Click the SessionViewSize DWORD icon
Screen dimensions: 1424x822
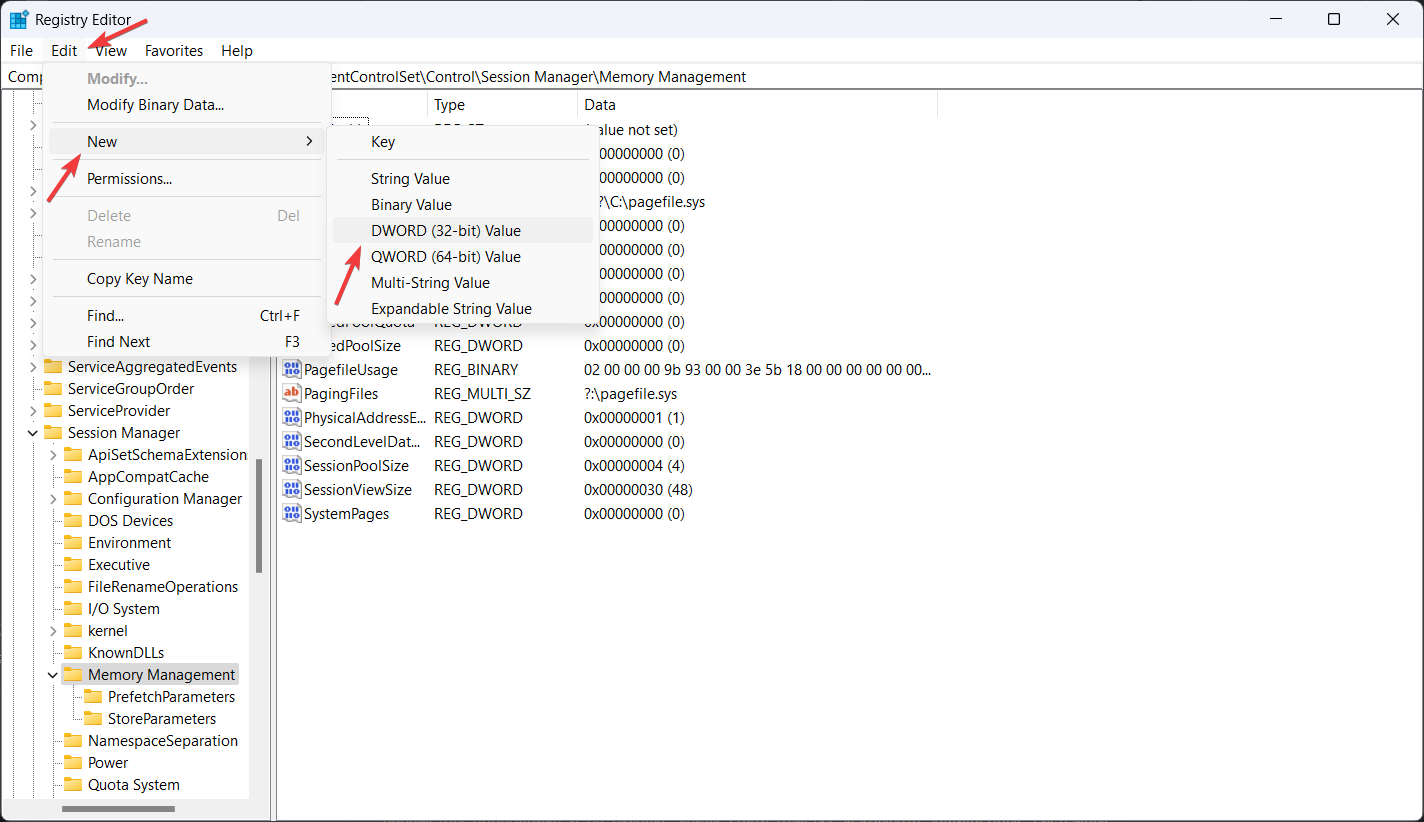(291, 490)
